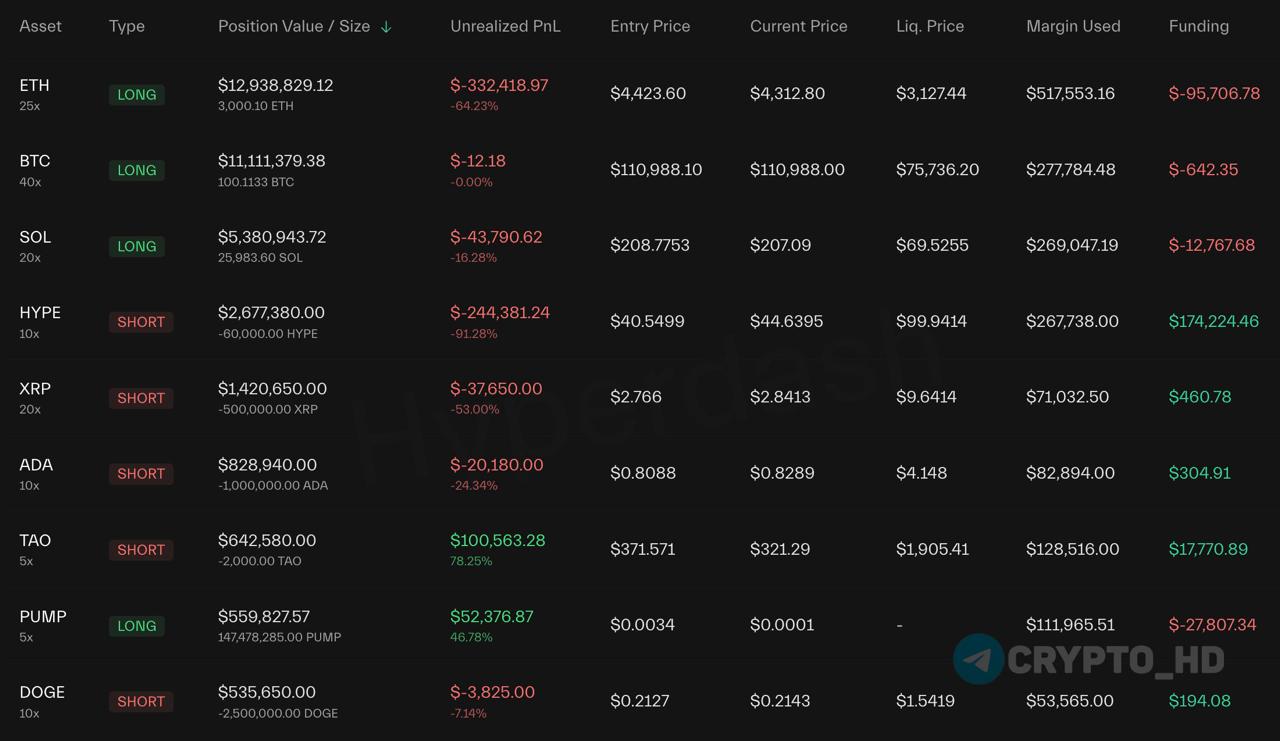
Task: Sort by the Unrealized PnL column header
Action: click(x=505, y=26)
